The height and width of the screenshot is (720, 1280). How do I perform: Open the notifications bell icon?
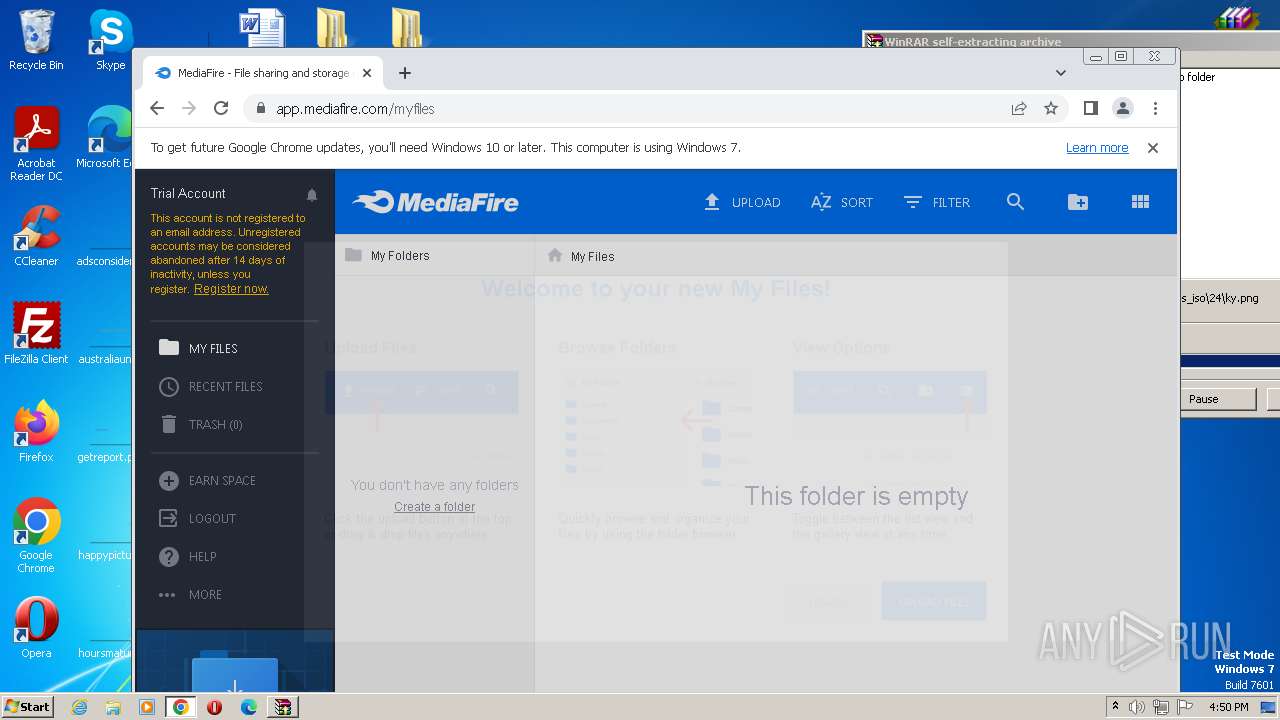click(312, 195)
